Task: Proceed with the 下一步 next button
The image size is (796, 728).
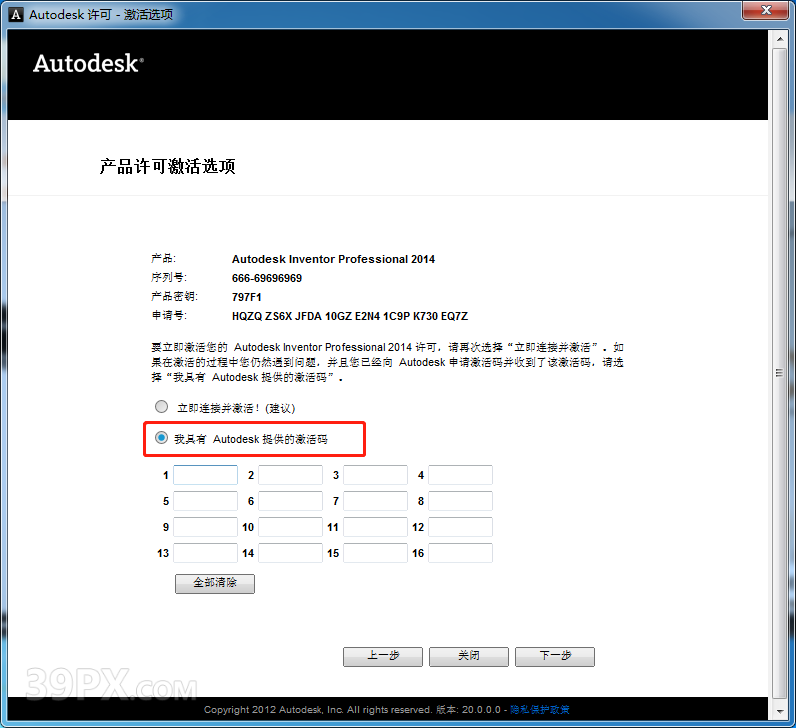Action: 555,656
